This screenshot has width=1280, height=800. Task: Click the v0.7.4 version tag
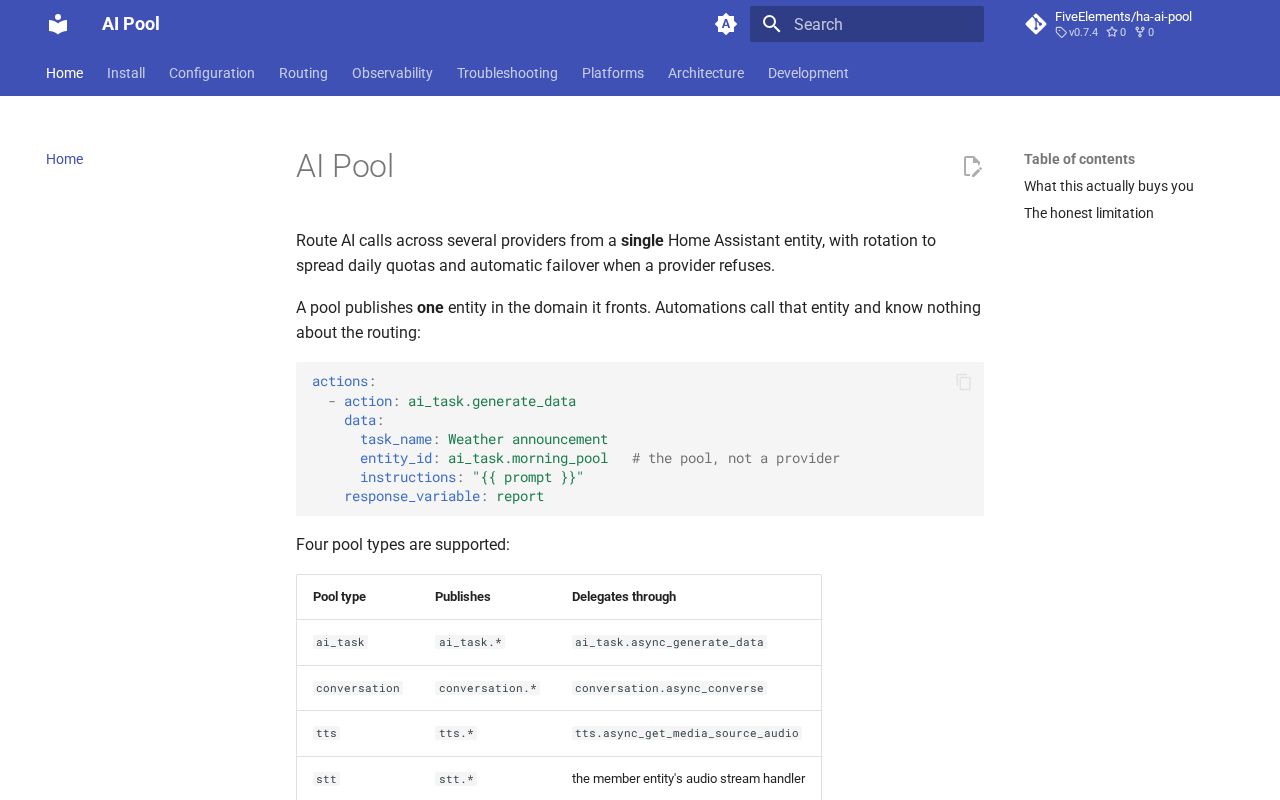pyautogui.click(x=1077, y=32)
